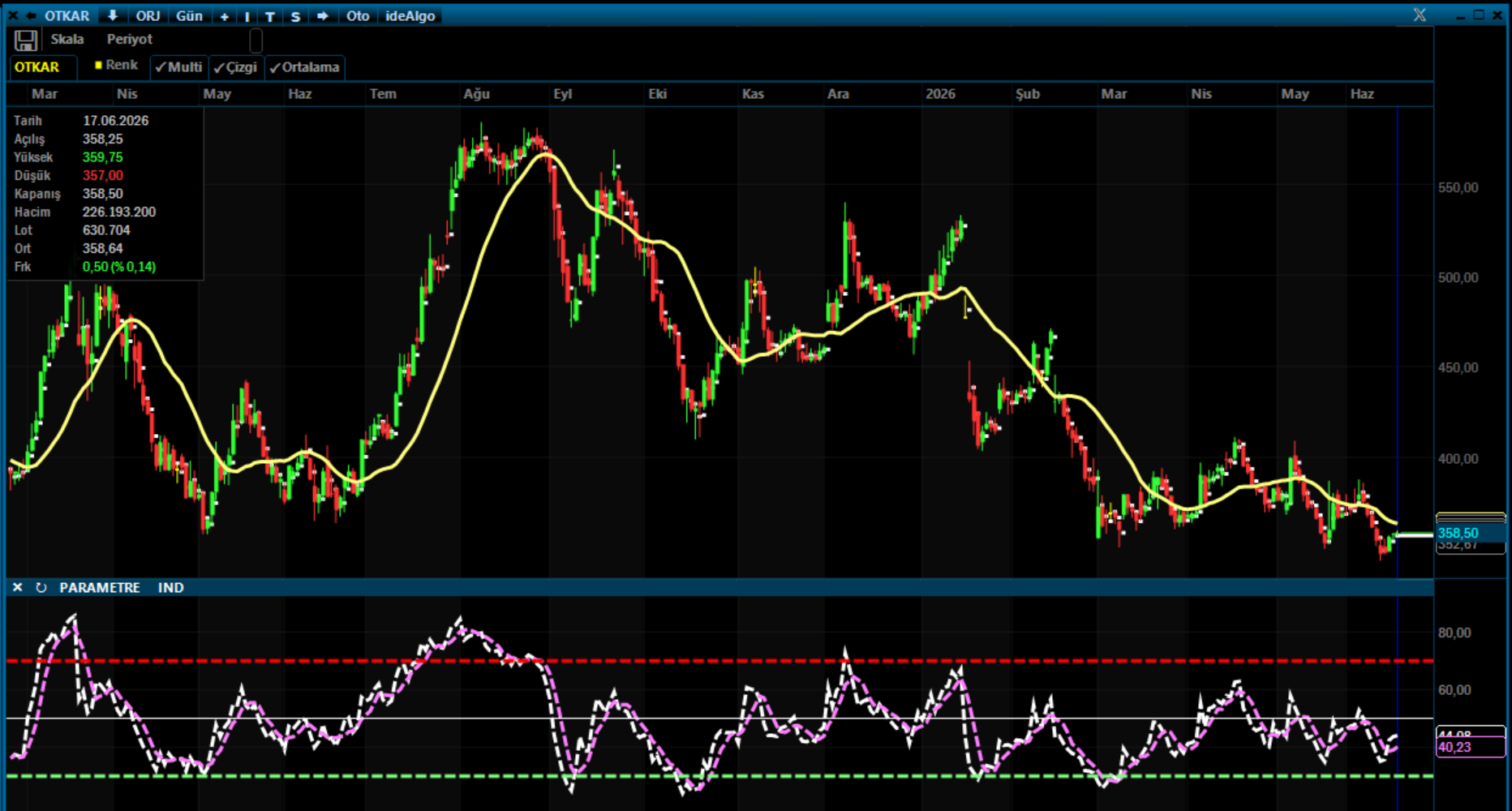The height and width of the screenshot is (811, 1512).
Task: Open the ideAlgo menu
Action: 410,16
